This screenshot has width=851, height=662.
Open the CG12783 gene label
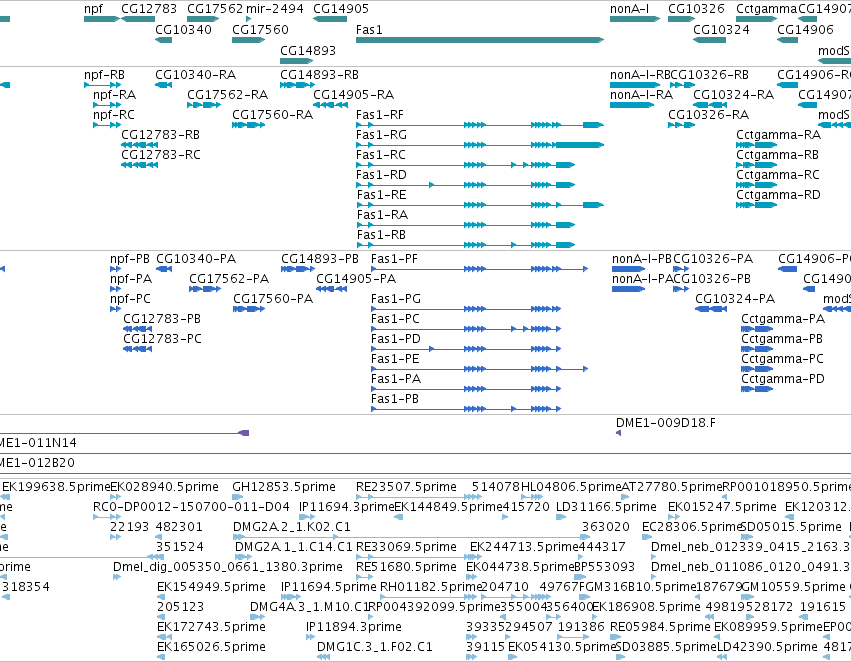(x=149, y=9)
